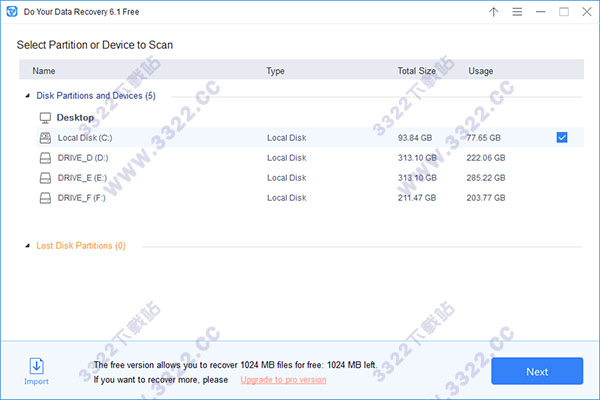Click the 211.47 GB total size value
The width and height of the screenshot is (600, 400).
click(417, 198)
